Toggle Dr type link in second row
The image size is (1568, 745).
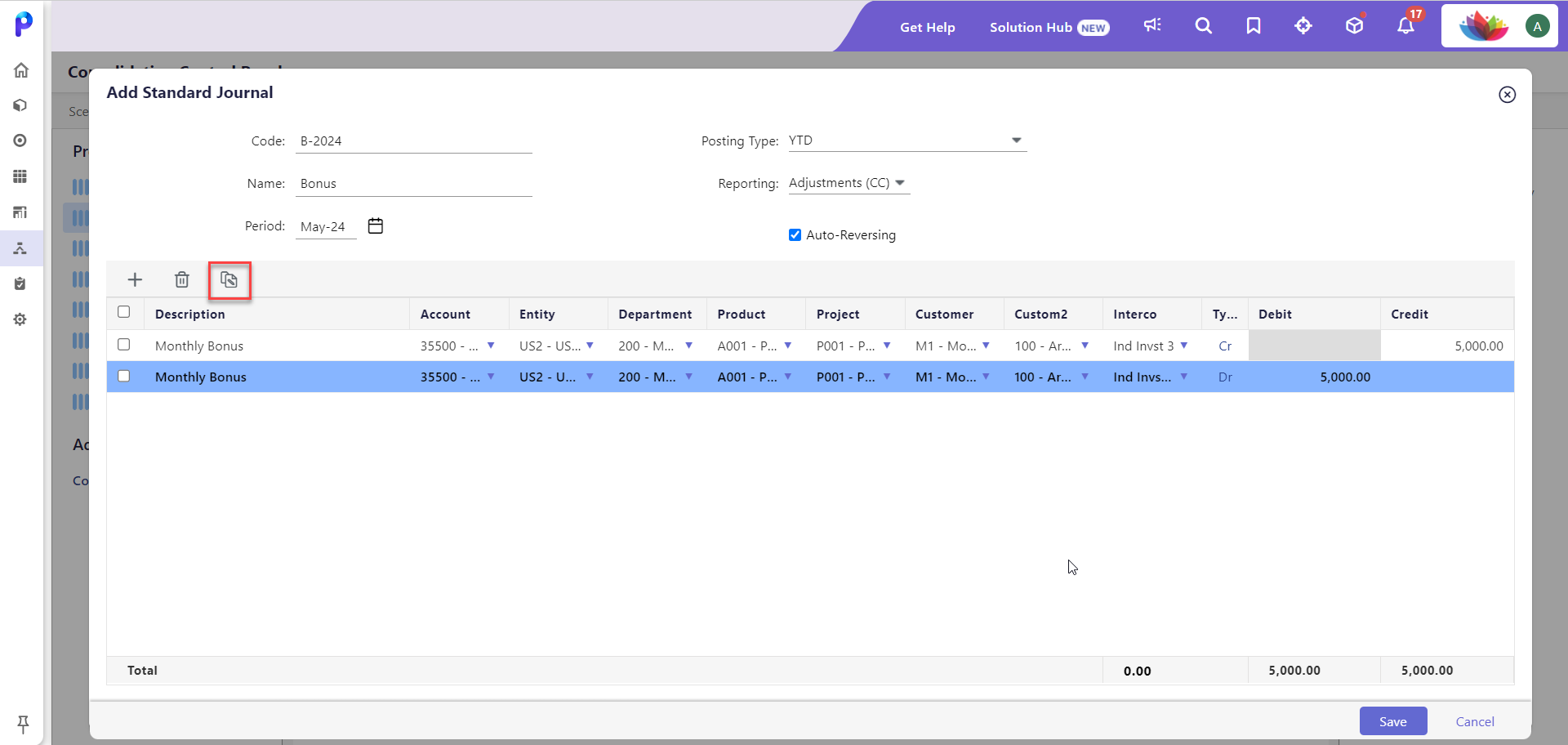[x=1225, y=377]
